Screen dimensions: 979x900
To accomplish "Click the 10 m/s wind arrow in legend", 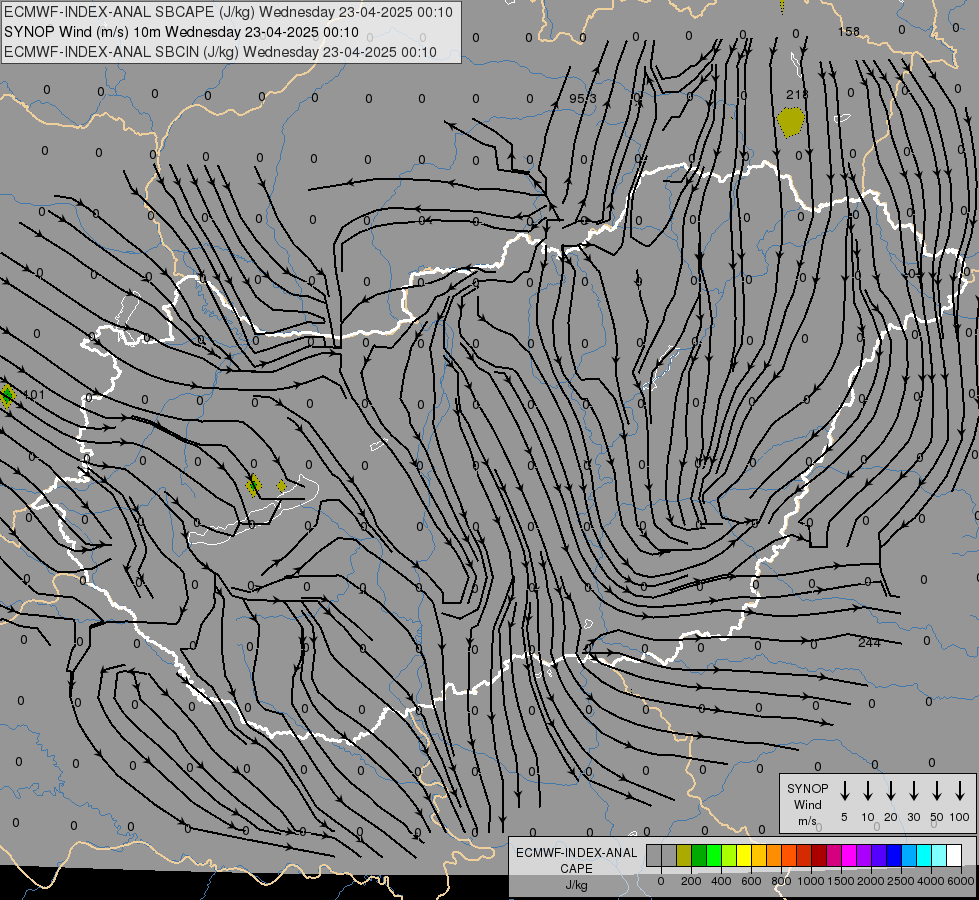I will click(867, 790).
